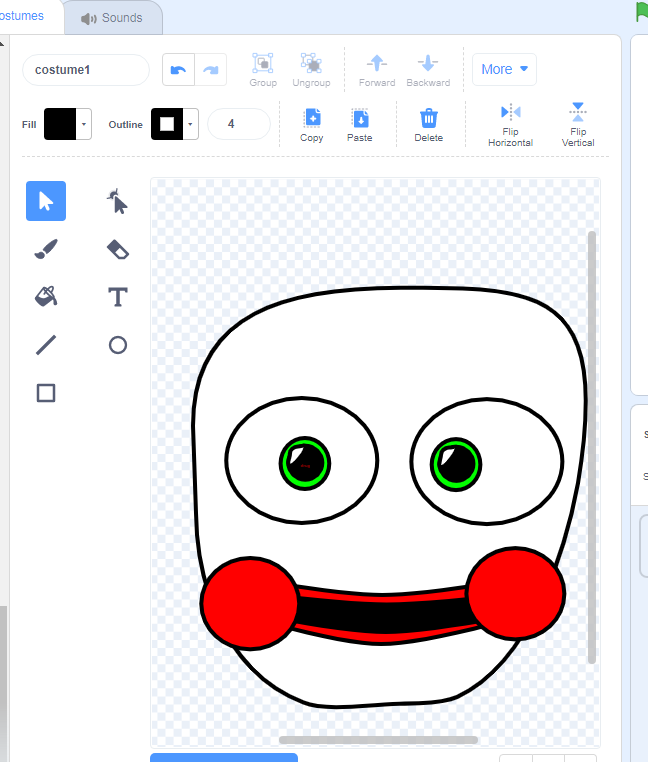Click the green flag
Screen dimensions: 648x762
642,12
